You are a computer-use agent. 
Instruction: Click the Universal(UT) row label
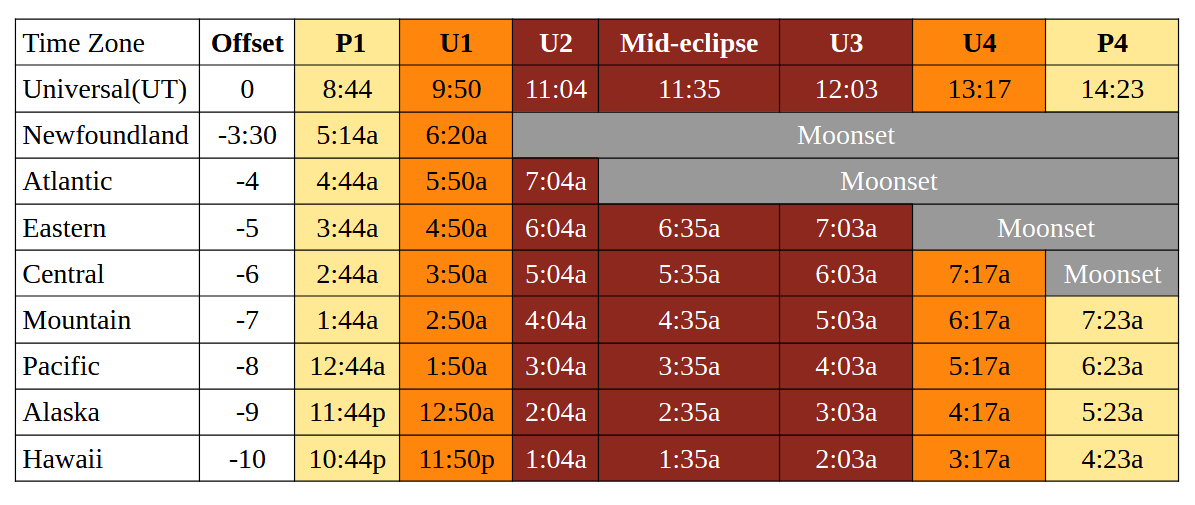point(107,89)
